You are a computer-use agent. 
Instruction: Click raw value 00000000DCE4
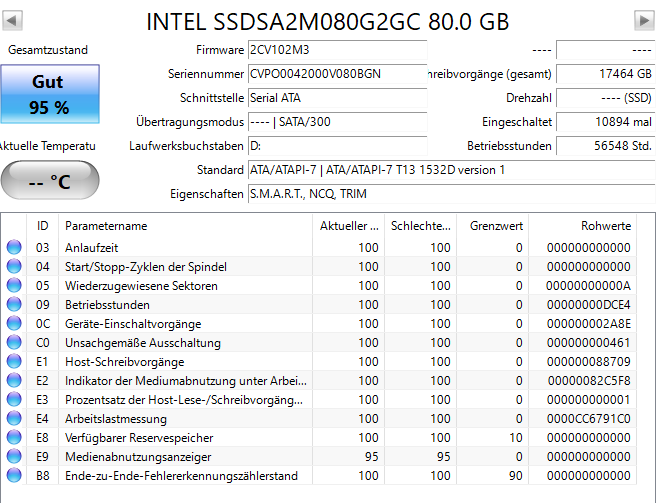(588, 305)
